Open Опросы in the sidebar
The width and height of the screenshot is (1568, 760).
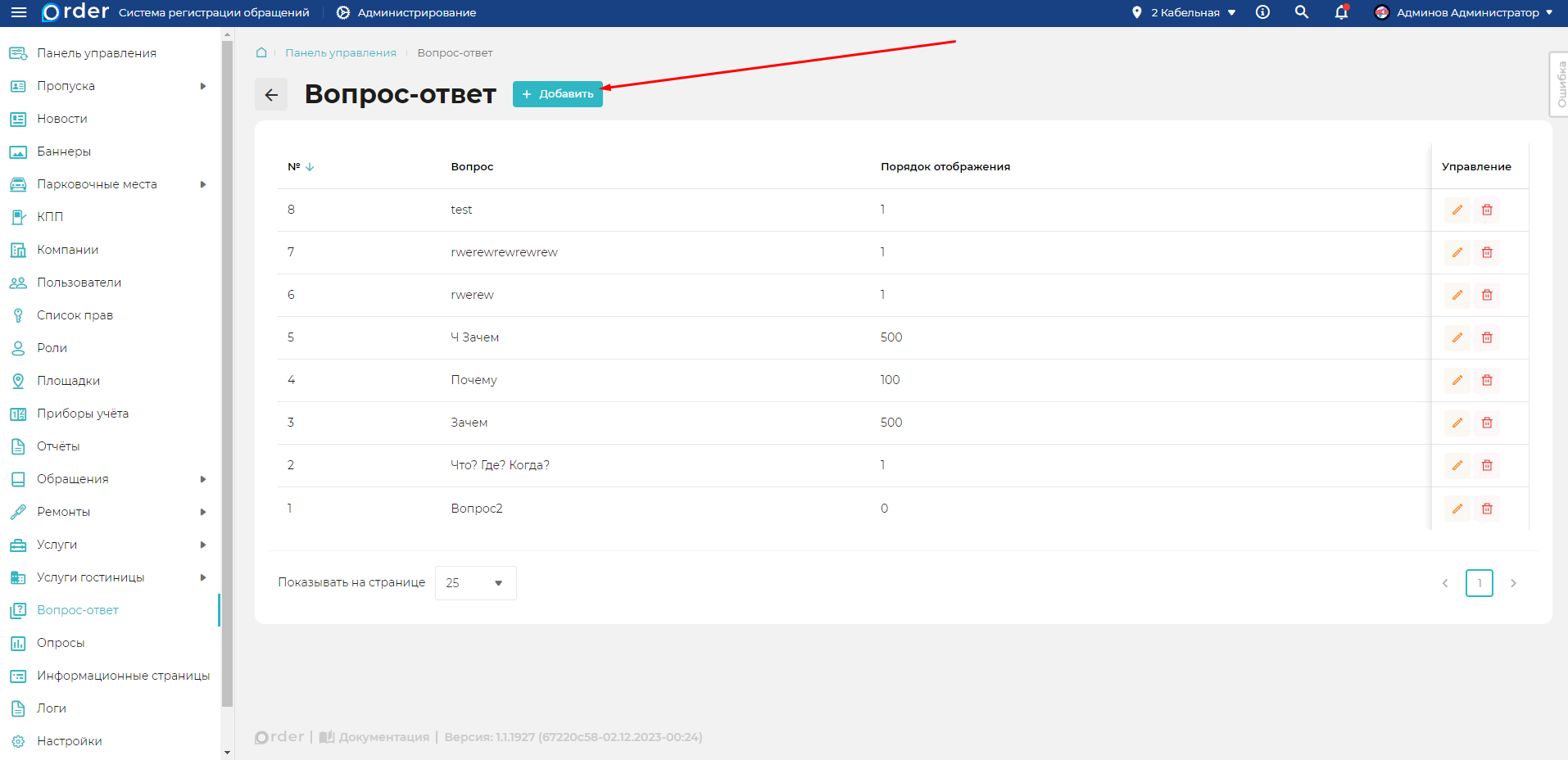[61, 643]
